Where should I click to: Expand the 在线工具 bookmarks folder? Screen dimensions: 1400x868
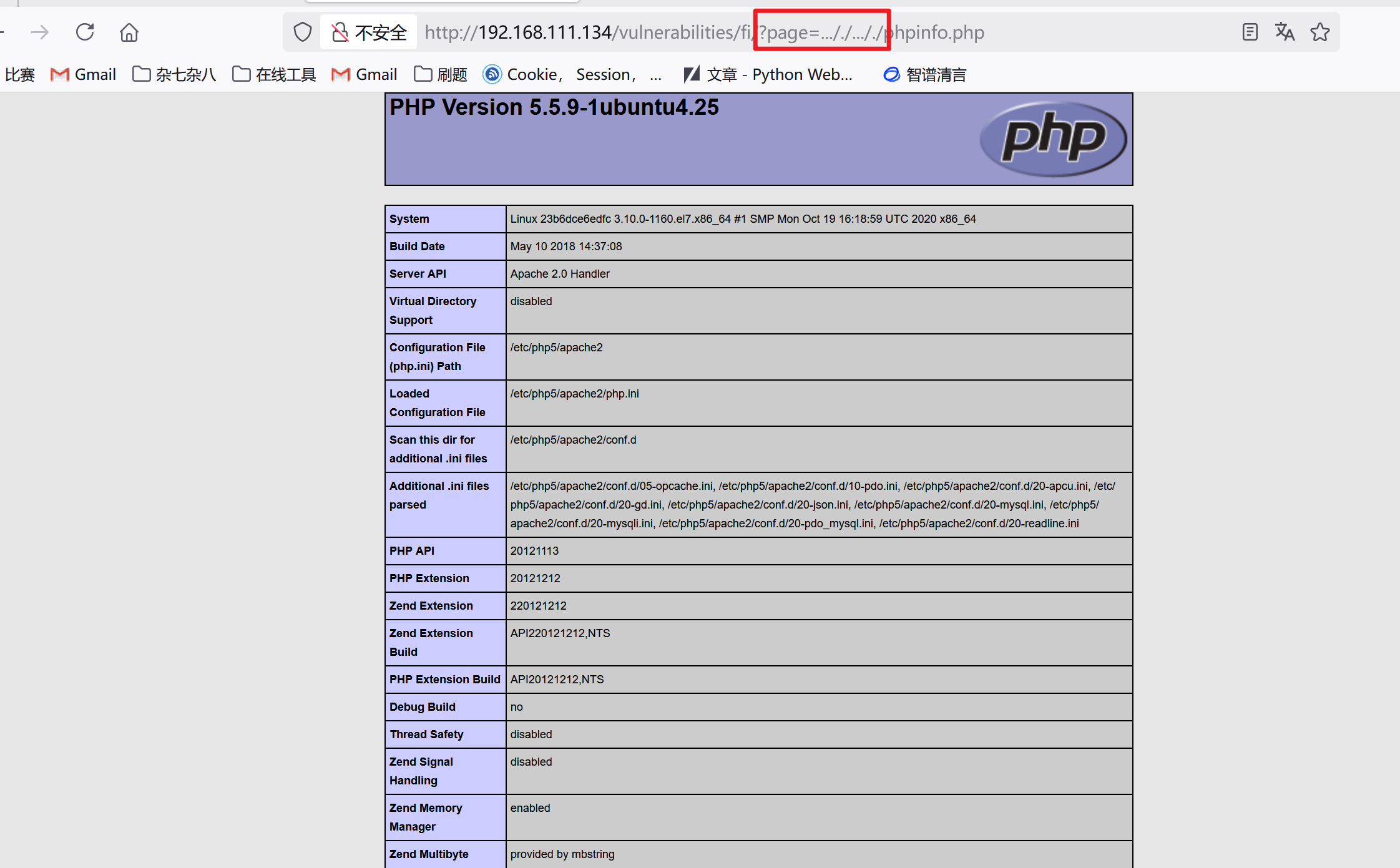[275, 75]
